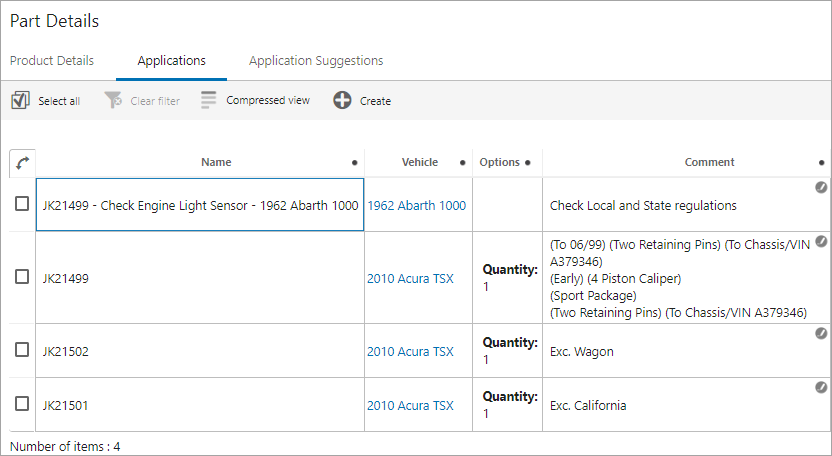Click Quantity: 1 in the JK21502 row

point(510,351)
